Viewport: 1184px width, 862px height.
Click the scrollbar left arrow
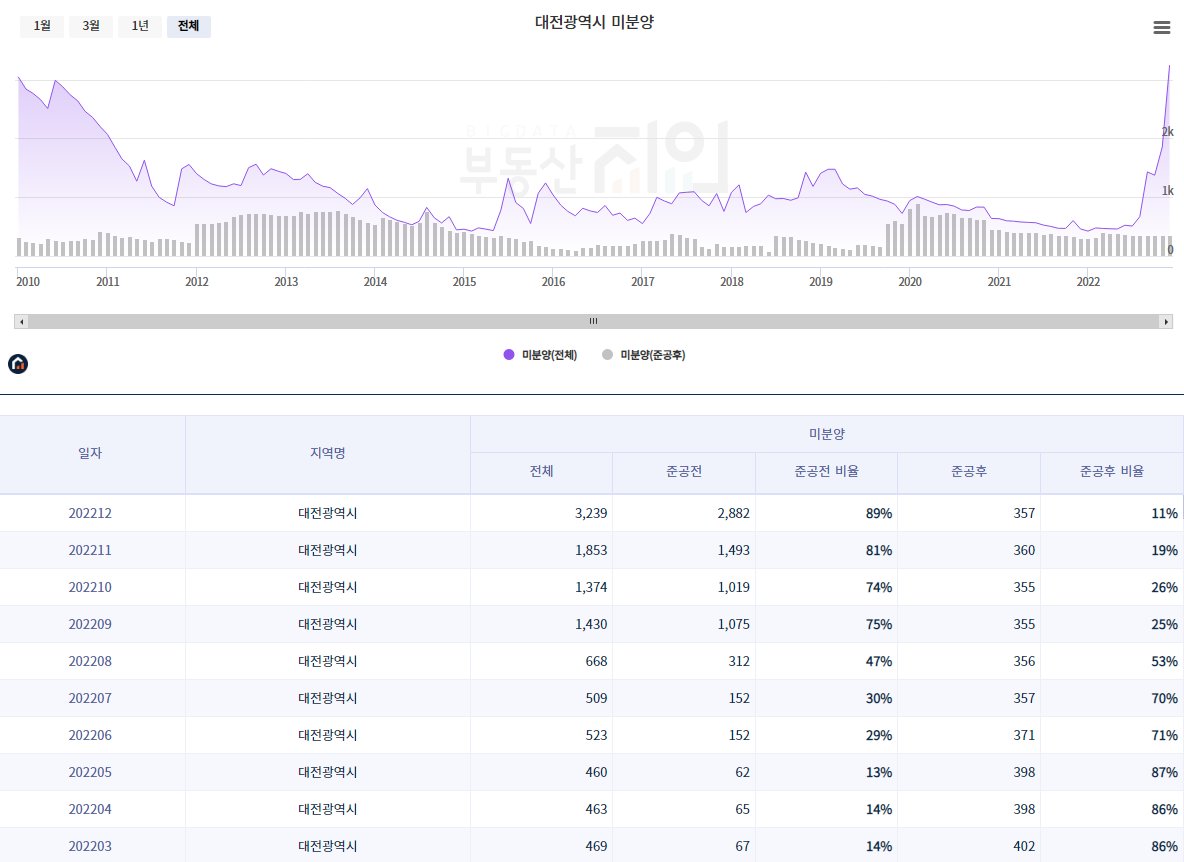click(21, 322)
